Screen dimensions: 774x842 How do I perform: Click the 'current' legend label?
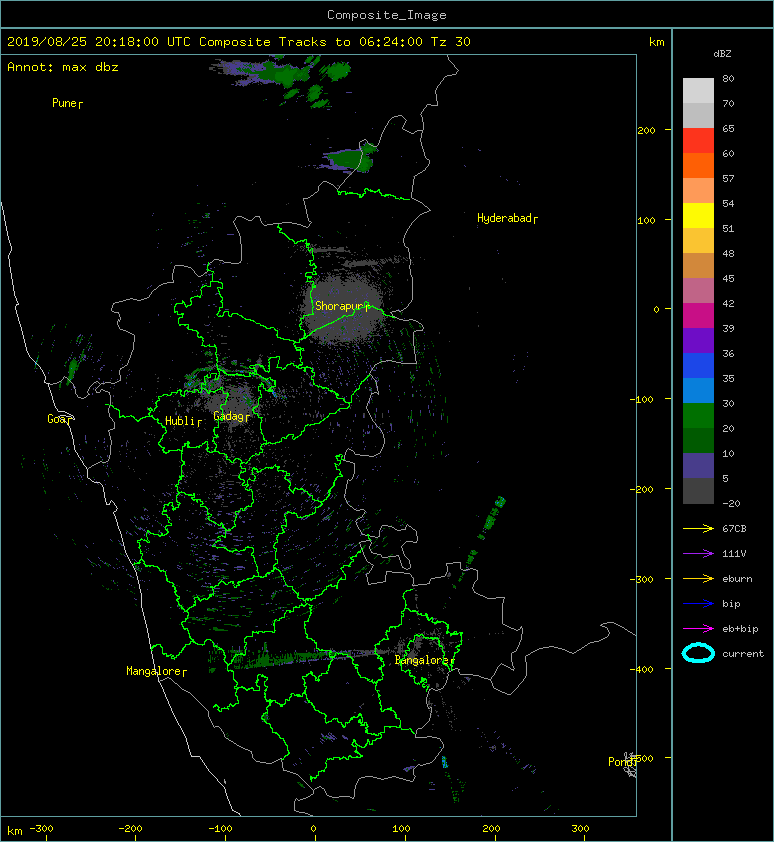coord(743,654)
